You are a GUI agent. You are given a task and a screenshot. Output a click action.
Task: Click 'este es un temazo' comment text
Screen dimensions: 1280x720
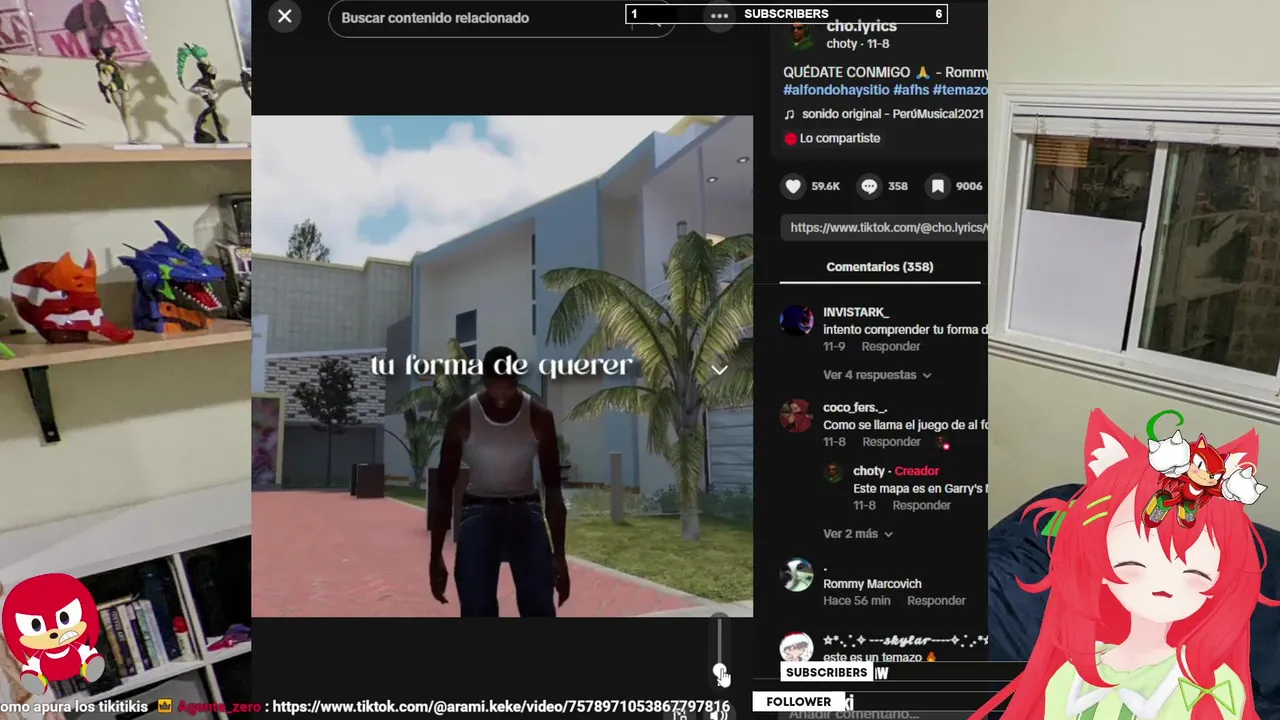tap(880, 657)
